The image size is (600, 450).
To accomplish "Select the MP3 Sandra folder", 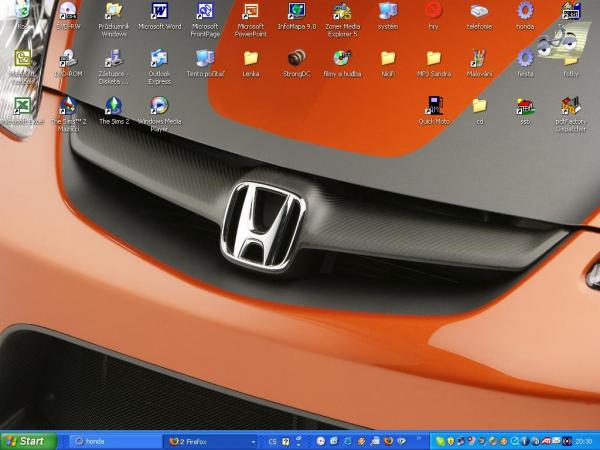I will click(x=434, y=59).
